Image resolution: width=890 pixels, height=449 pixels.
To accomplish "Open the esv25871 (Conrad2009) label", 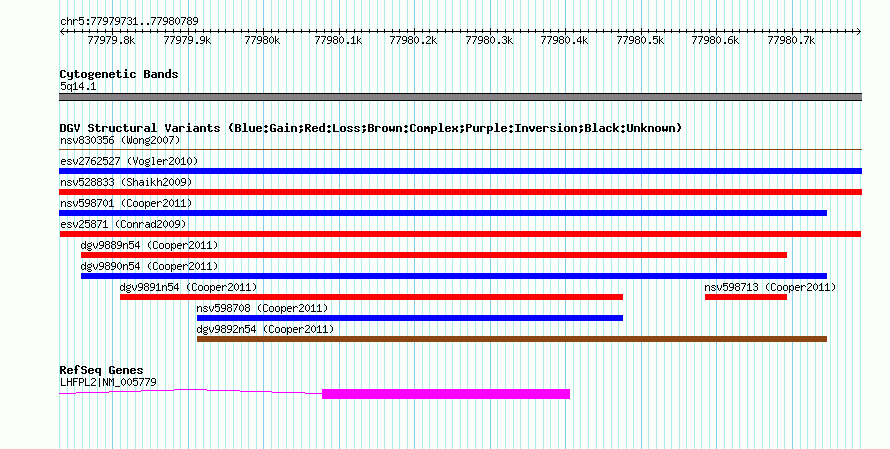I will click(x=123, y=224).
